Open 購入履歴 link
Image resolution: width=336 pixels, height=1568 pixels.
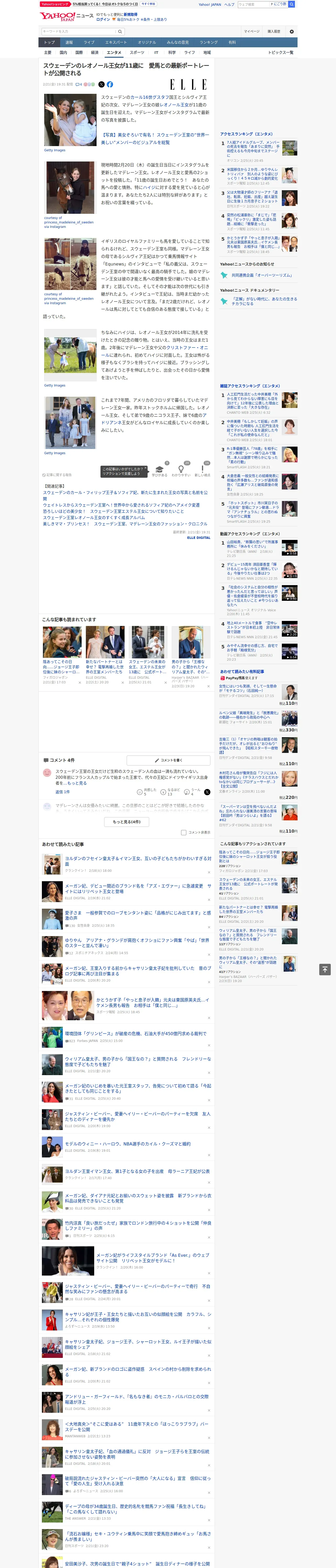[274, 32]
